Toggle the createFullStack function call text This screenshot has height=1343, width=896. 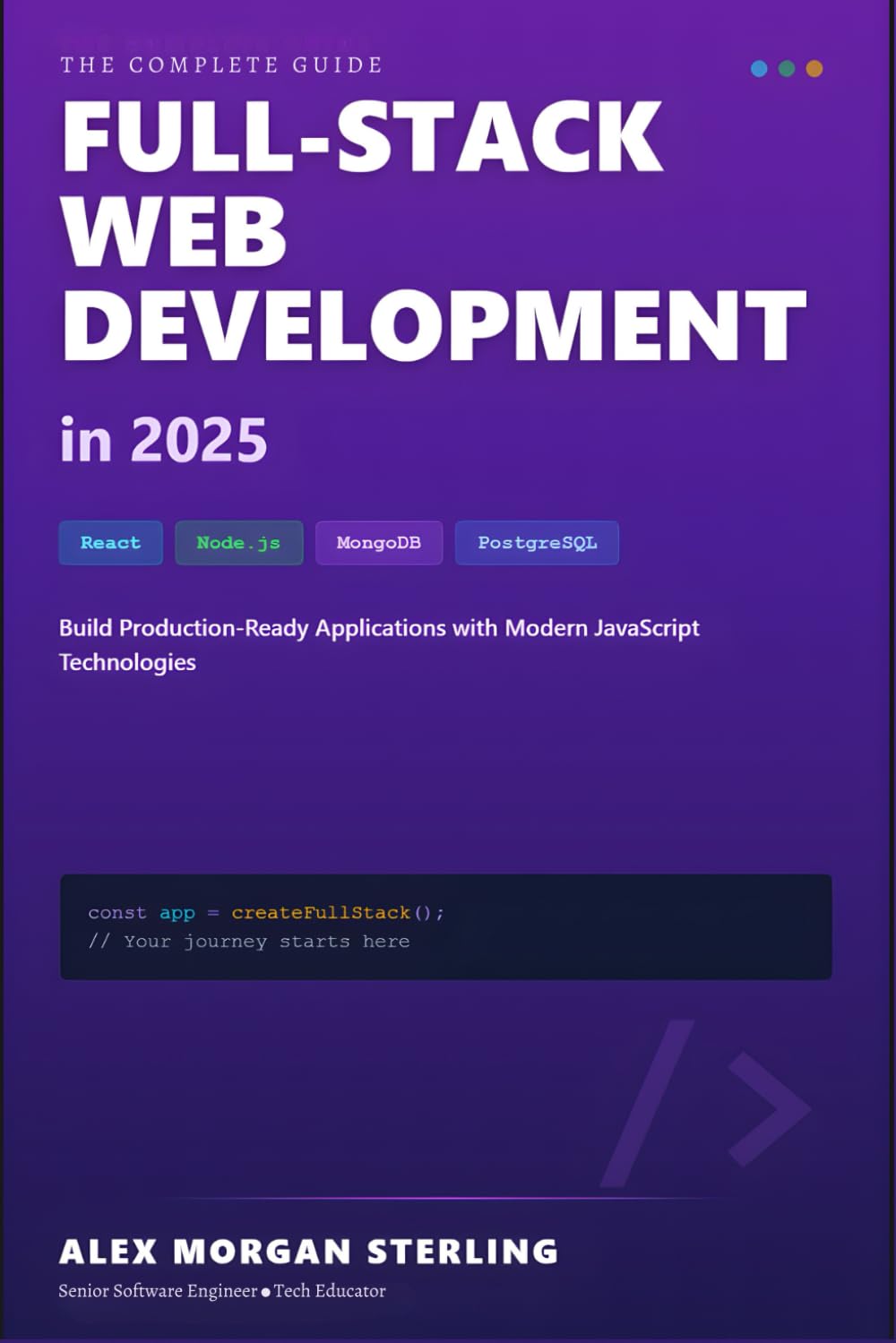[319, 912]
